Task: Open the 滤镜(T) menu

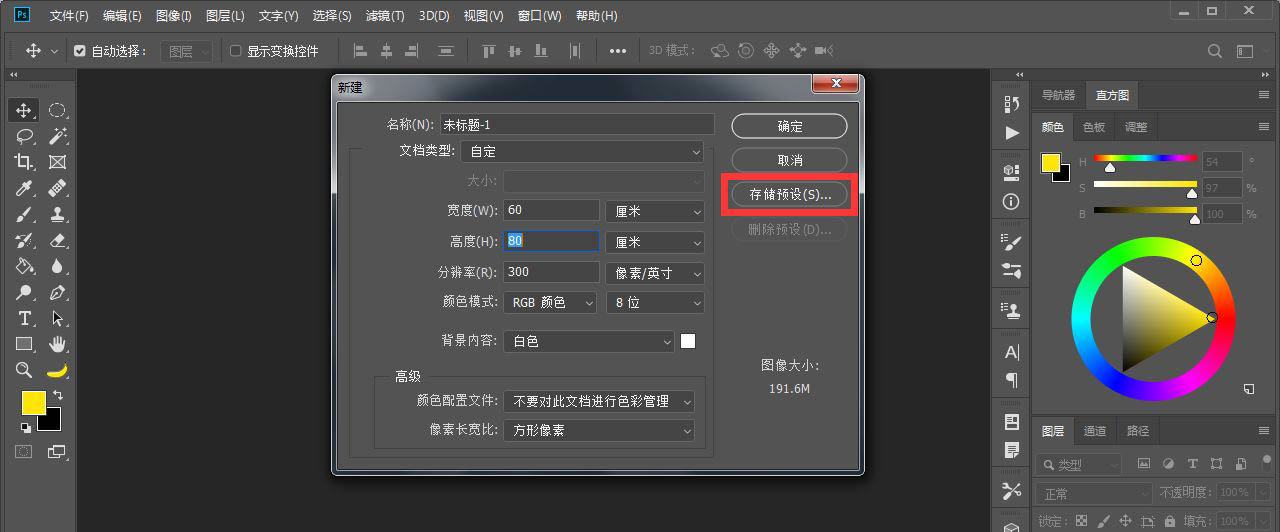Action: click(x=385, y=16)
